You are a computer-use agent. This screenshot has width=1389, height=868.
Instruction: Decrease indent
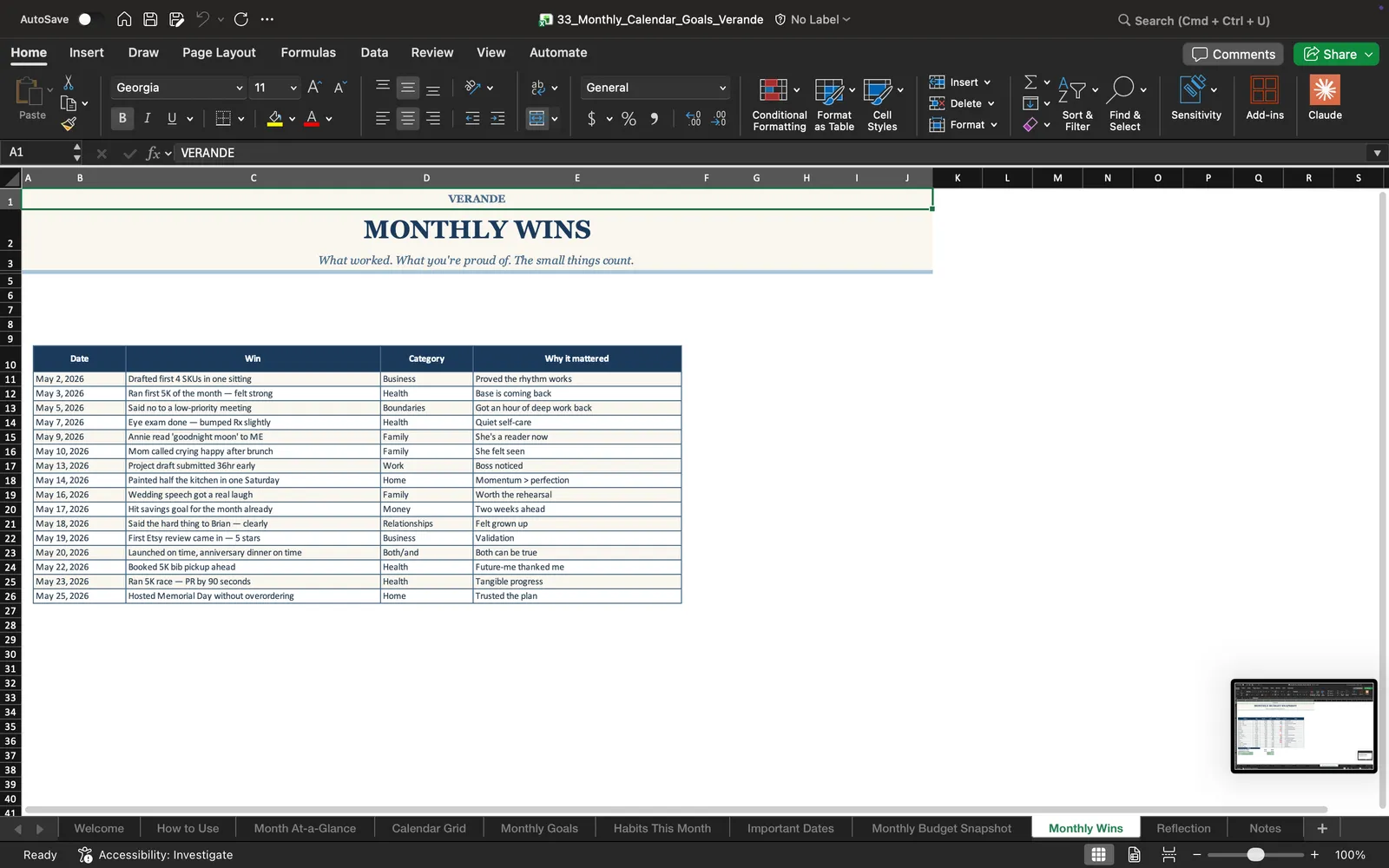(x=472, y=118)
